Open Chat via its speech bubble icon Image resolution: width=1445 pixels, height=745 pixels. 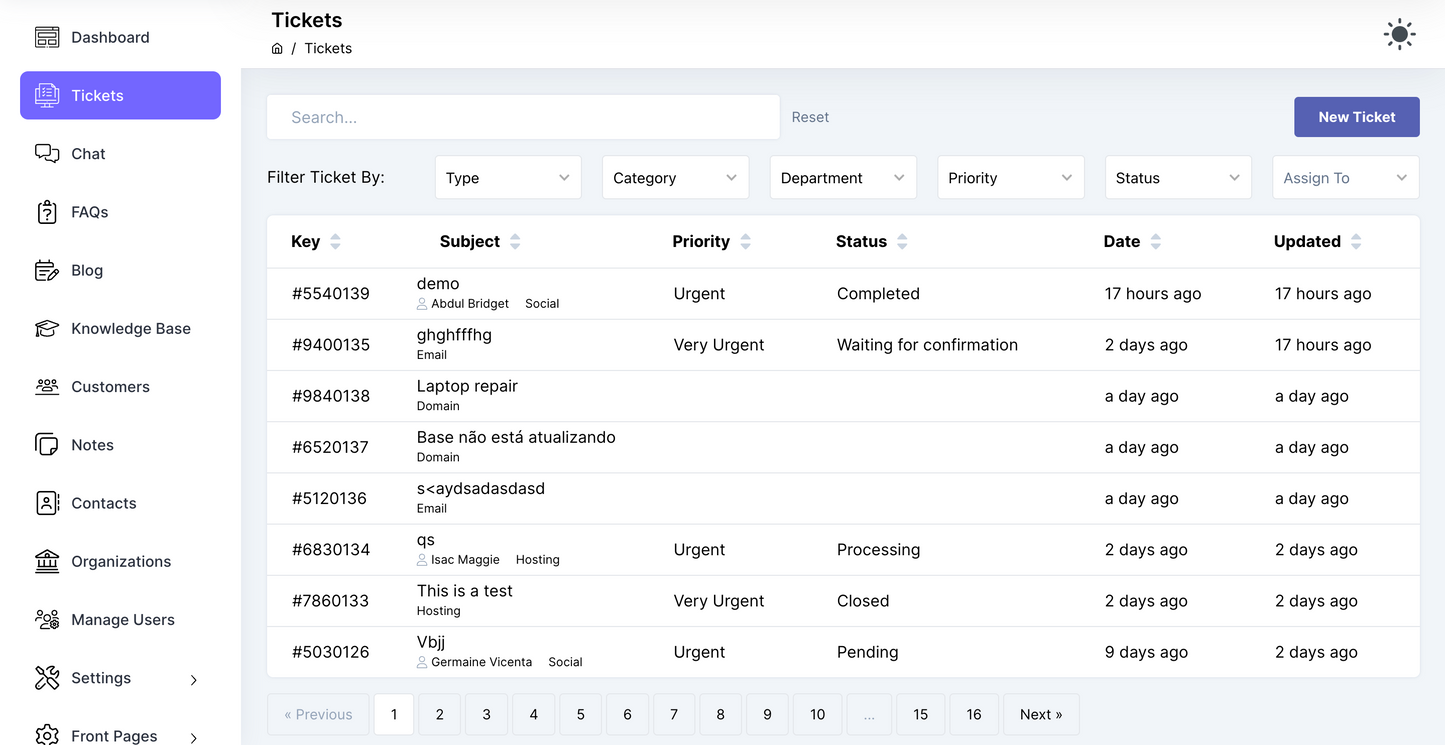(x=47, y=153)
